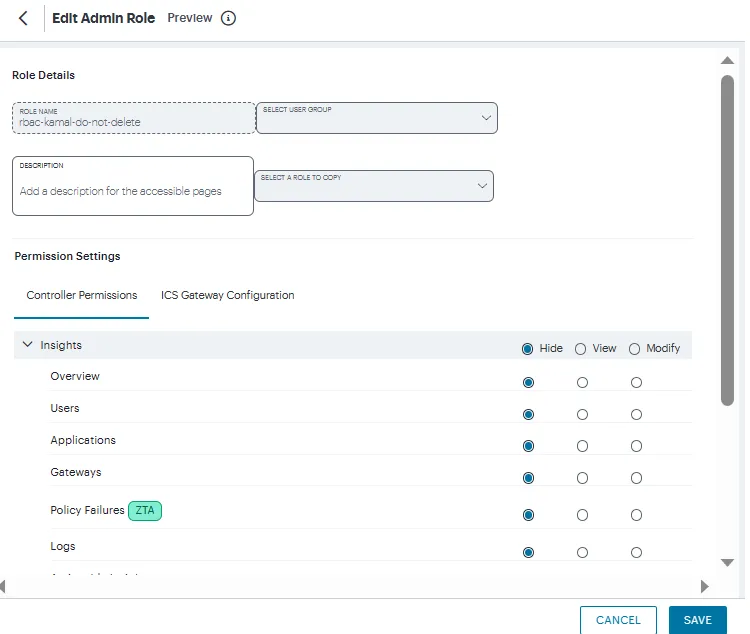Open the Select User Group dropdown

pyautogui.click(x=377, y=118)
